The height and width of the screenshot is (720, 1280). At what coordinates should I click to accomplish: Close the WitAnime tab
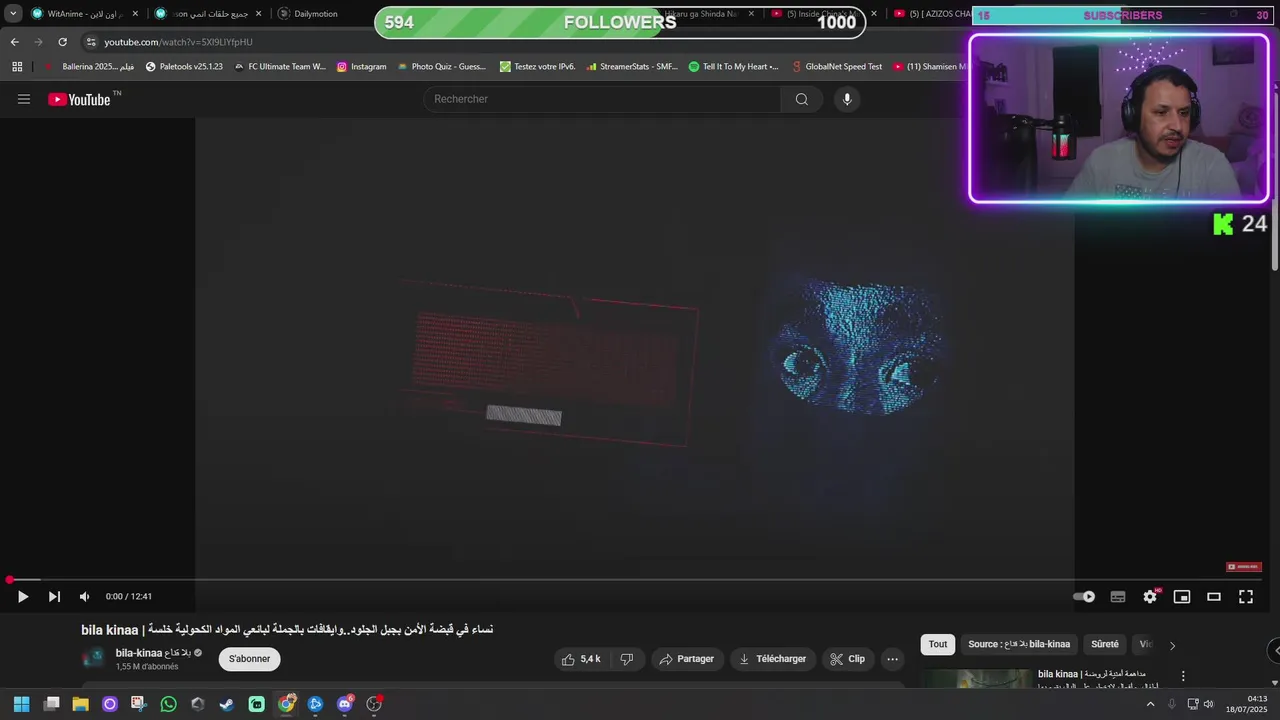point(135,14)
